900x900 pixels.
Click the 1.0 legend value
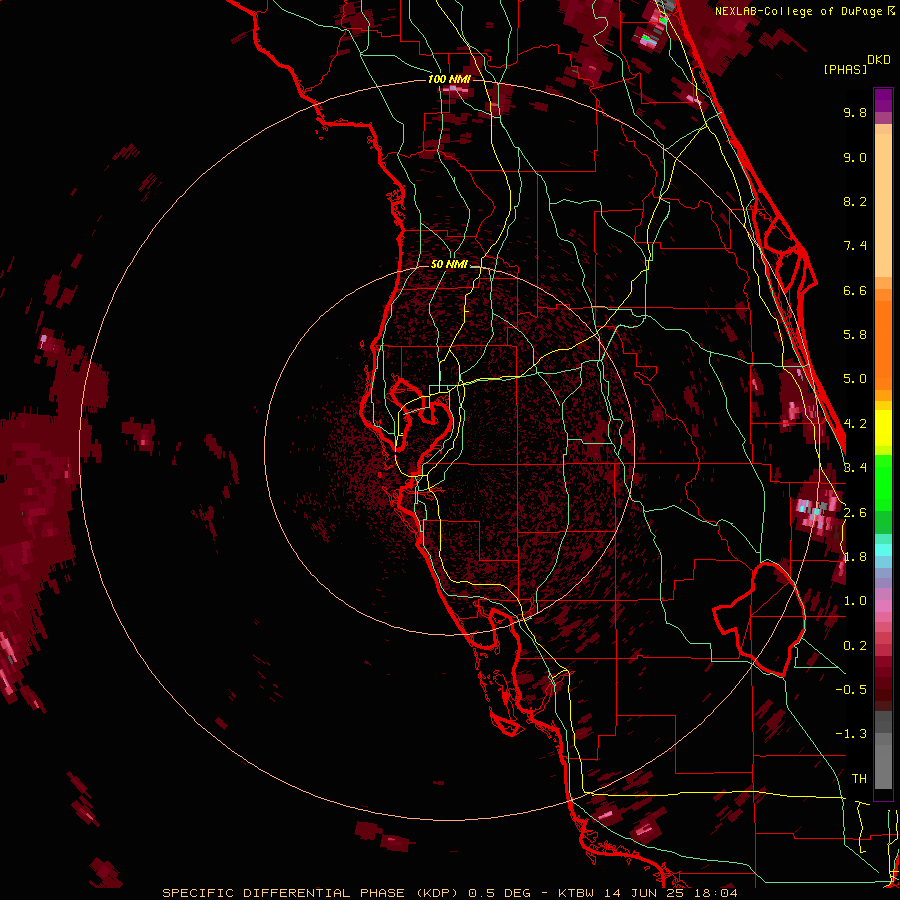855,601
